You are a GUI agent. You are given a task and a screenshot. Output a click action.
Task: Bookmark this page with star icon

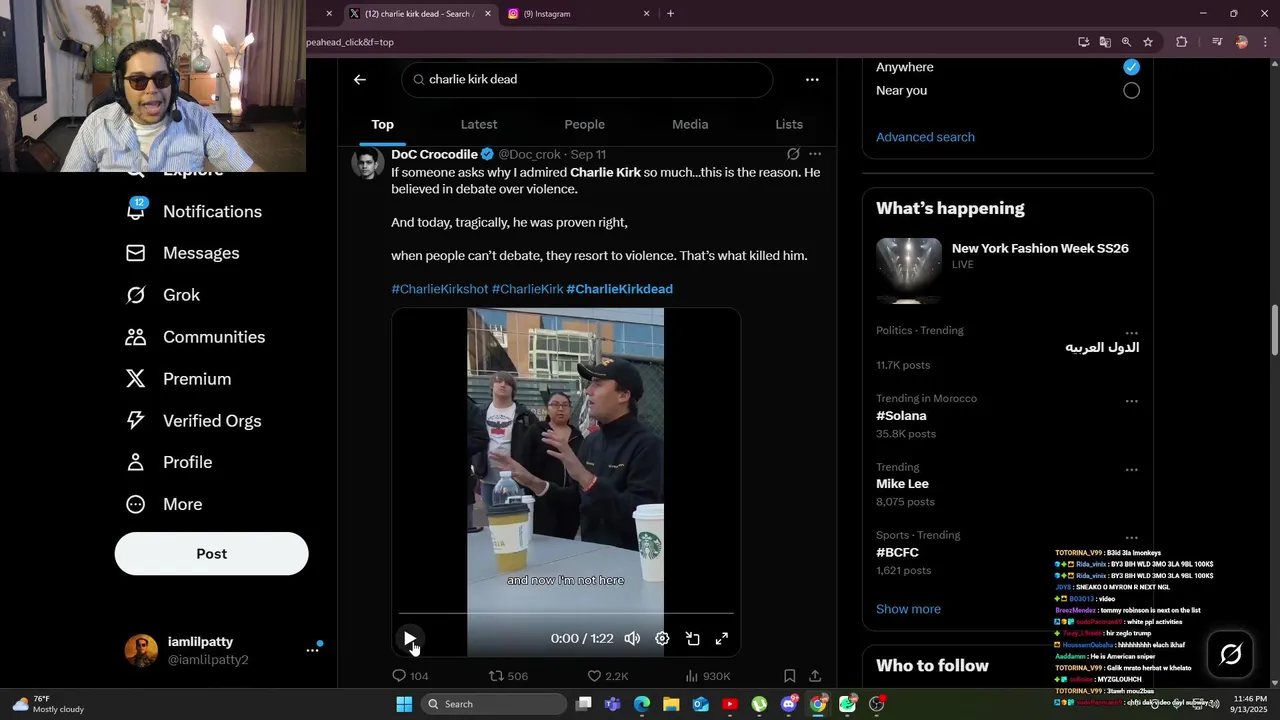tap(1148, 42)
